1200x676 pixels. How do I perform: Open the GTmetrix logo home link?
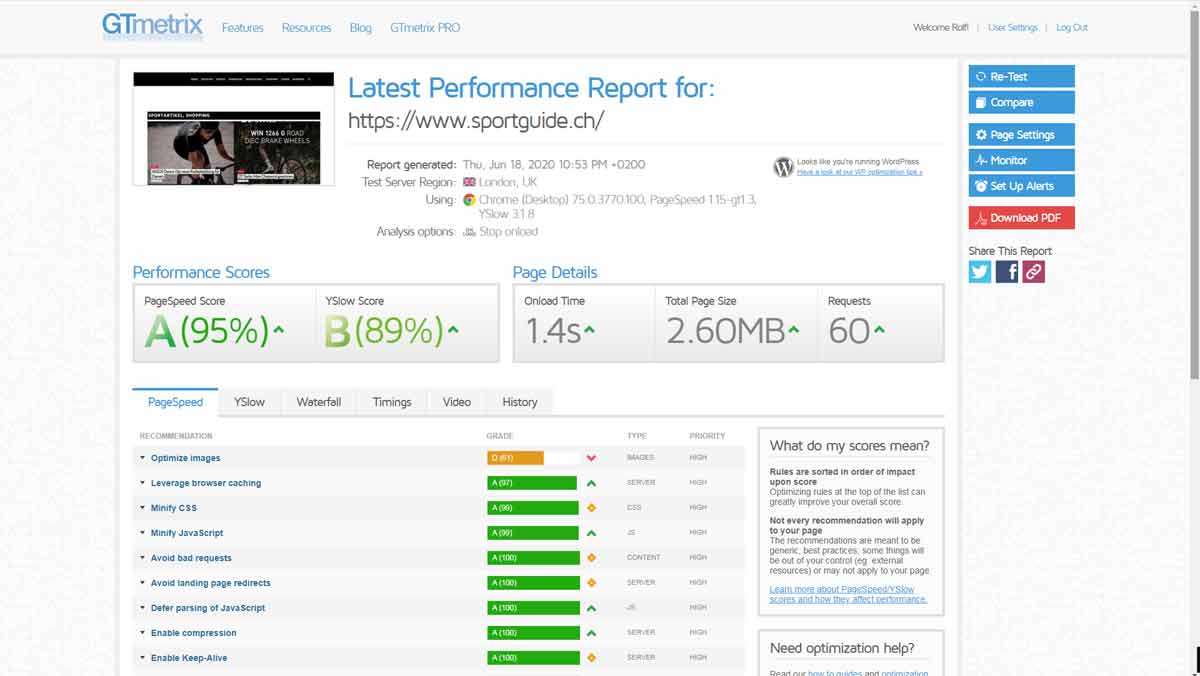pos(152,26)
